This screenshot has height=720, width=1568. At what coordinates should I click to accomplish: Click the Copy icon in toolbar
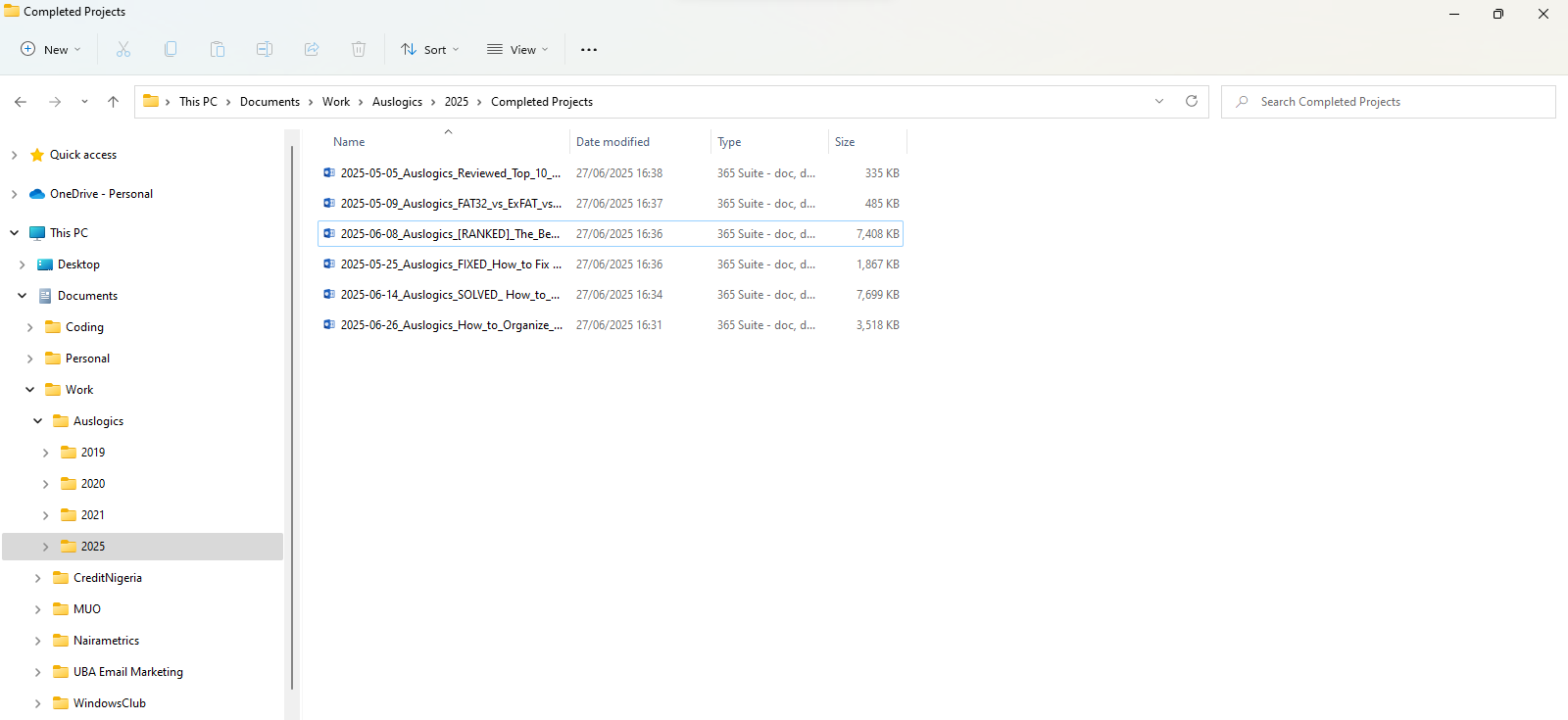click(171, 49)
